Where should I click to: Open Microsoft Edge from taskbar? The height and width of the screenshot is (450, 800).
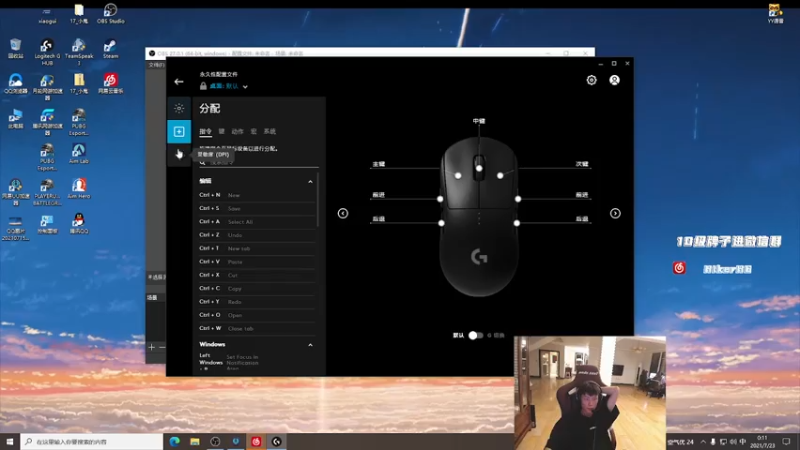click(x=174, y=441)
